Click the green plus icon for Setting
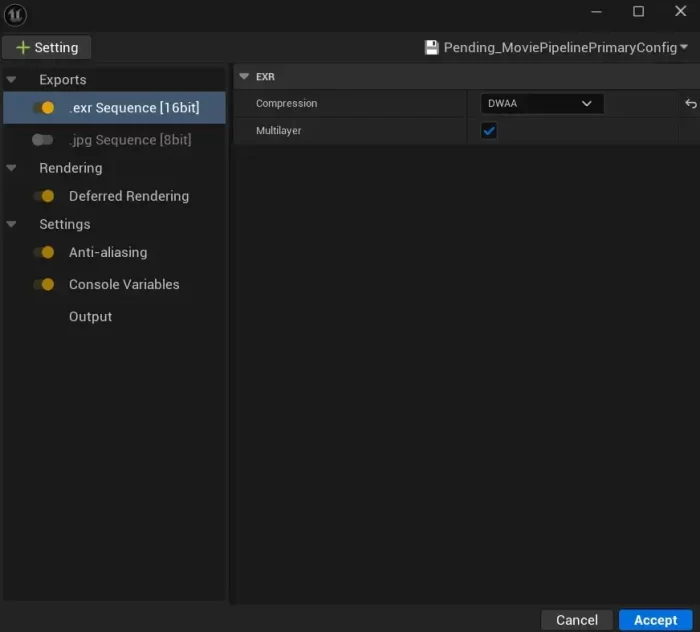This screenshot has height=632, width=700. point(23,48)
